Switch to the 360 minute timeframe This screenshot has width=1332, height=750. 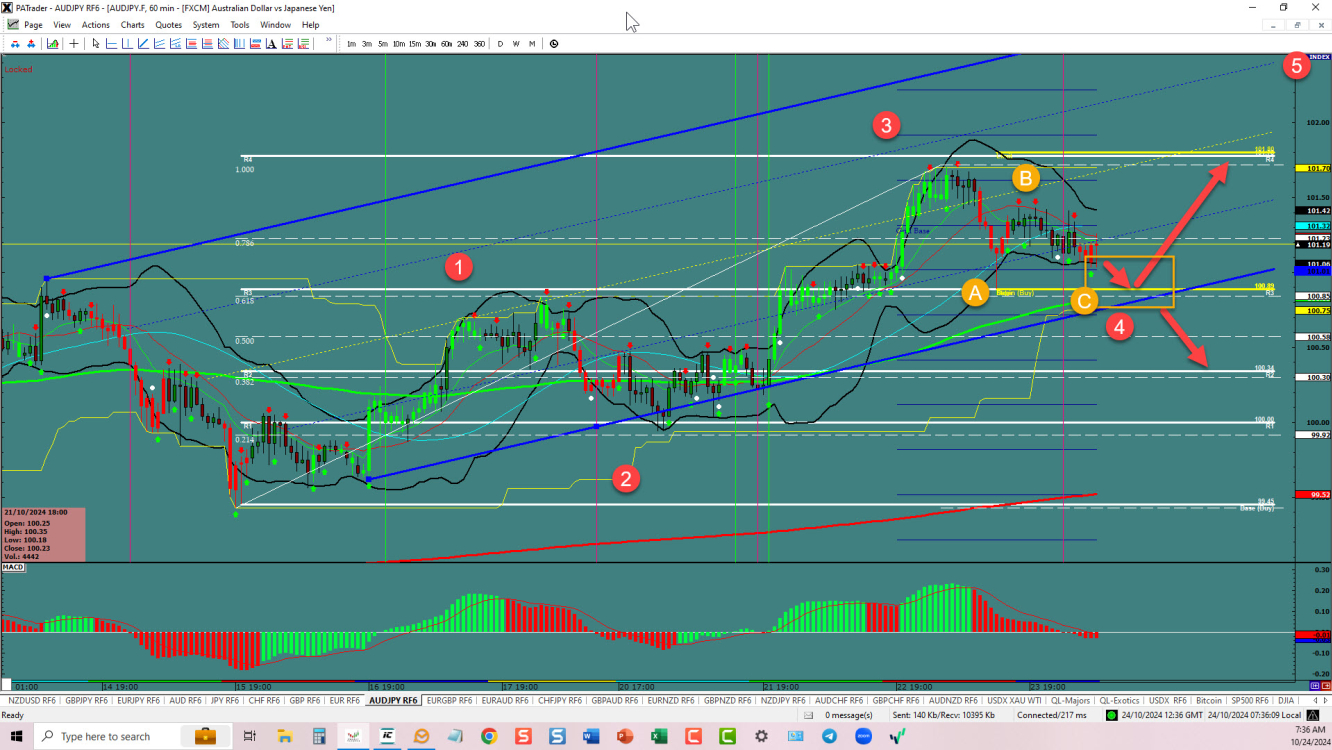pyautogui.click(x=480, y=44)
